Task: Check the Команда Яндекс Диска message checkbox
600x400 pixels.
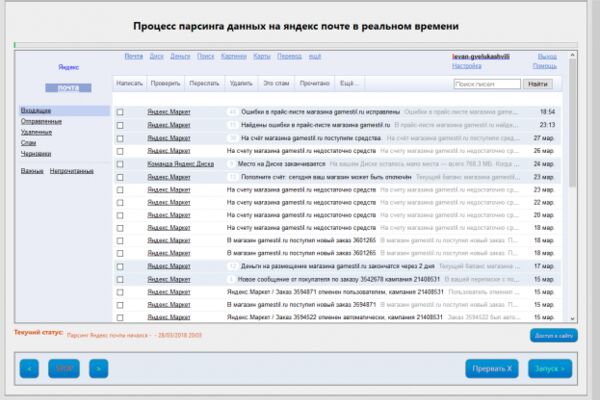Action: point(120,164)
